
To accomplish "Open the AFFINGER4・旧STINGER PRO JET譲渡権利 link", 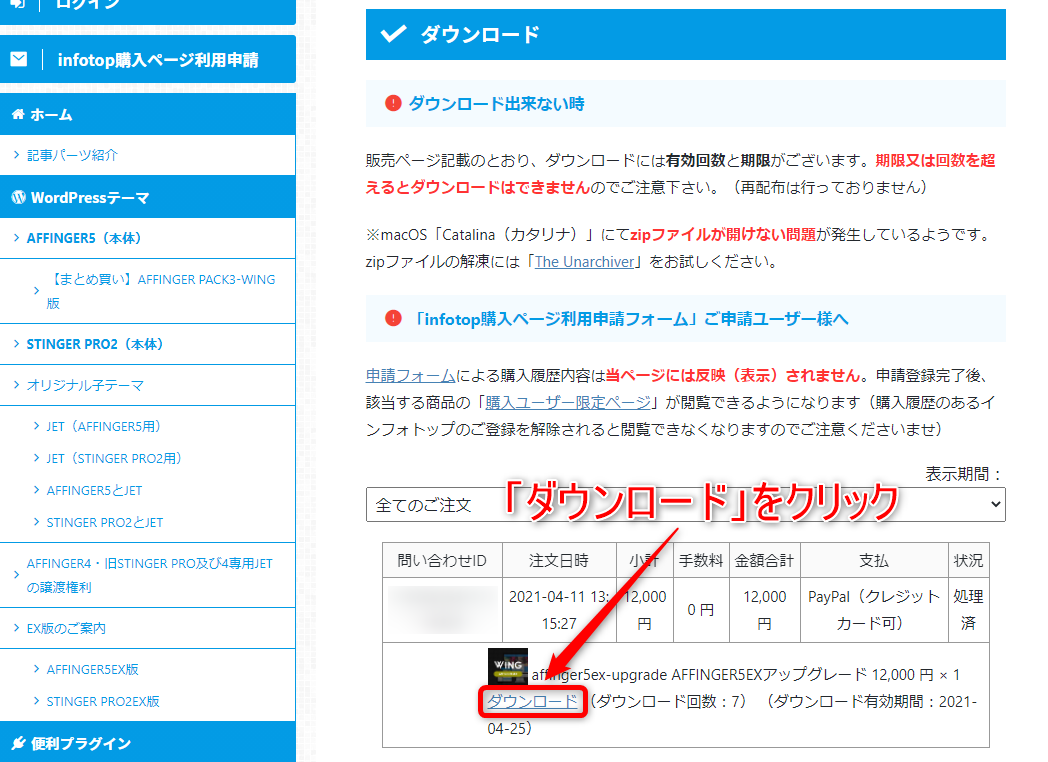I will pos(148,576).
